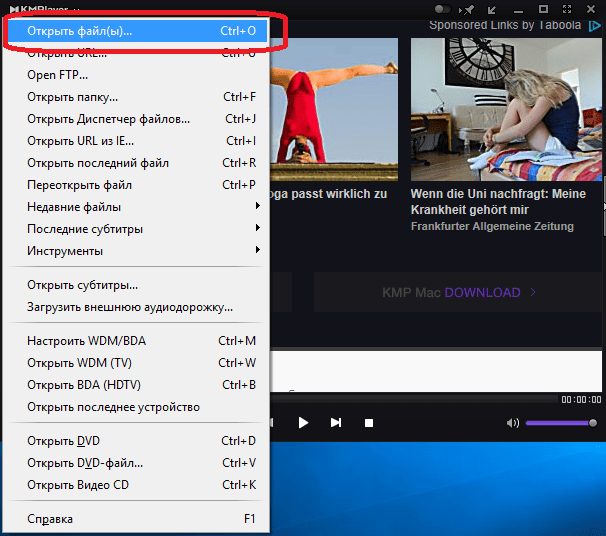This screenshot has height=536, width=606.
Task: Skip to next track button
Action: [336, 423]
